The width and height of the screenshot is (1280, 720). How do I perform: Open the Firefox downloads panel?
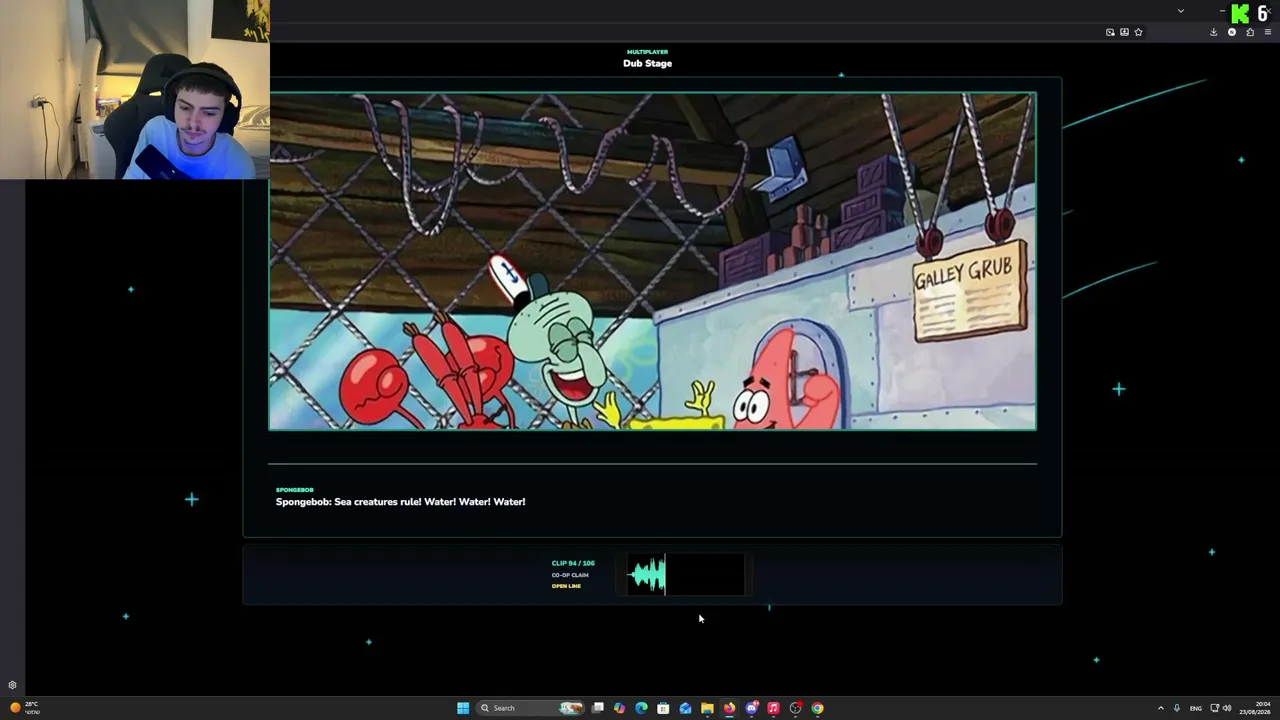[x=1214, y=32]
